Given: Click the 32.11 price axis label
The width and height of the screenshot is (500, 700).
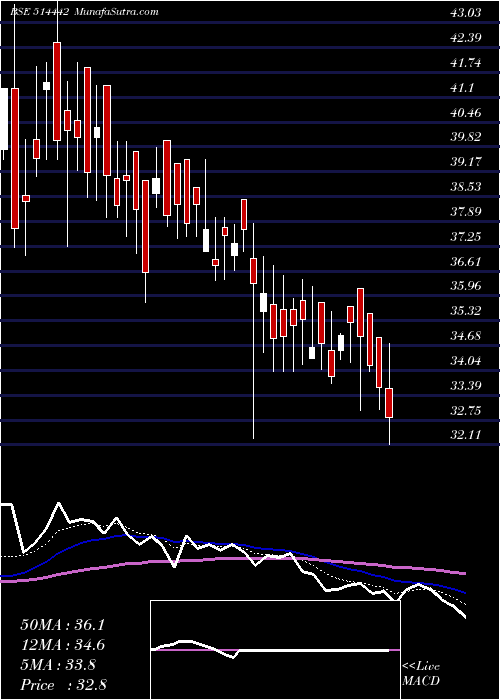Looking at the screenshot, I should pyautogui.click(x=466, y=435).
